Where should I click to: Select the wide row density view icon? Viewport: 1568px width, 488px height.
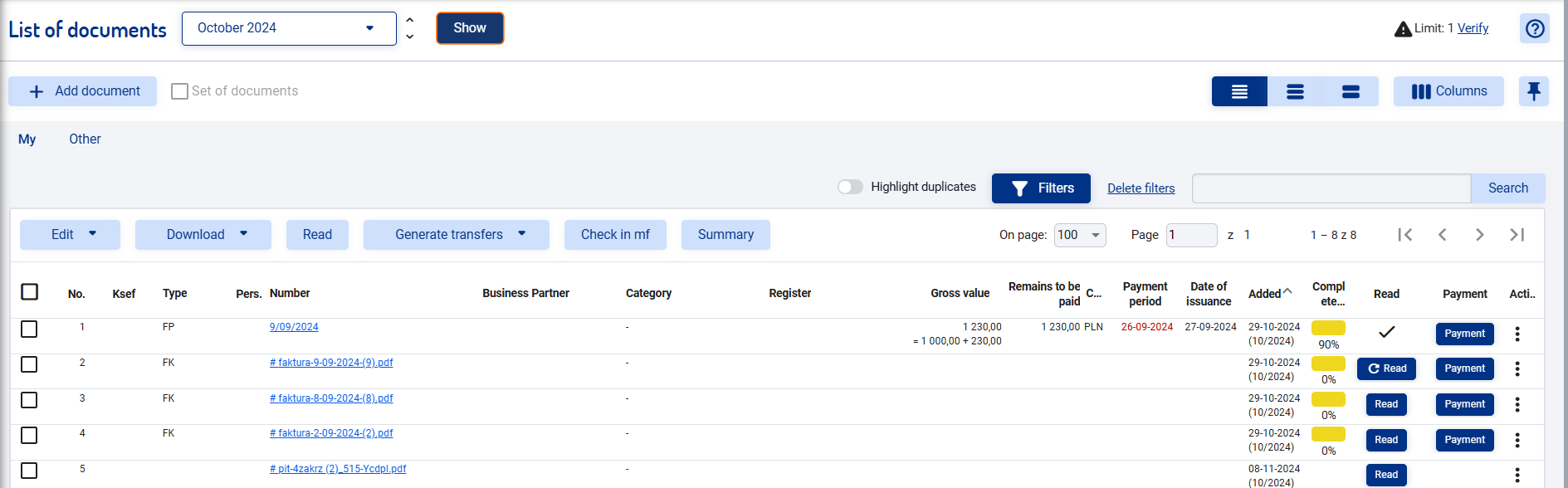[1351, 91]
